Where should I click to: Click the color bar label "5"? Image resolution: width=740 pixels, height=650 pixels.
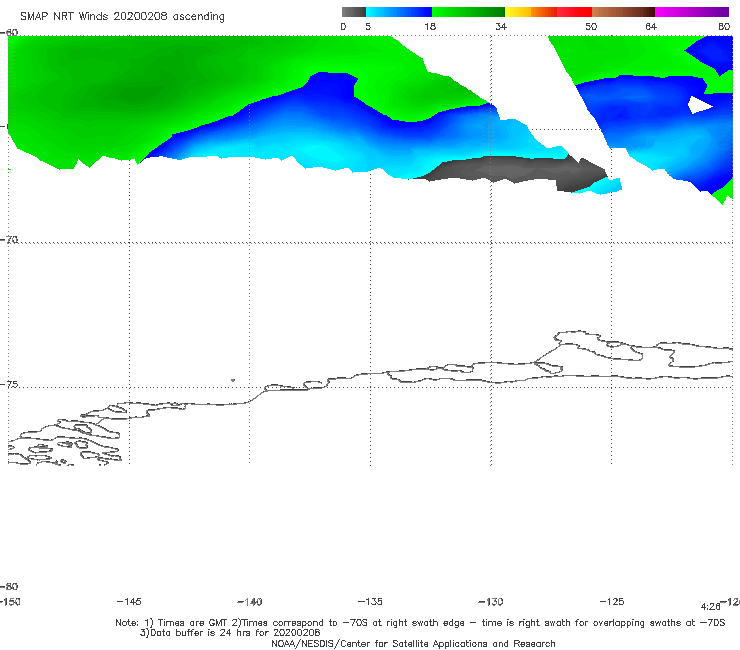tap(368, 27)
